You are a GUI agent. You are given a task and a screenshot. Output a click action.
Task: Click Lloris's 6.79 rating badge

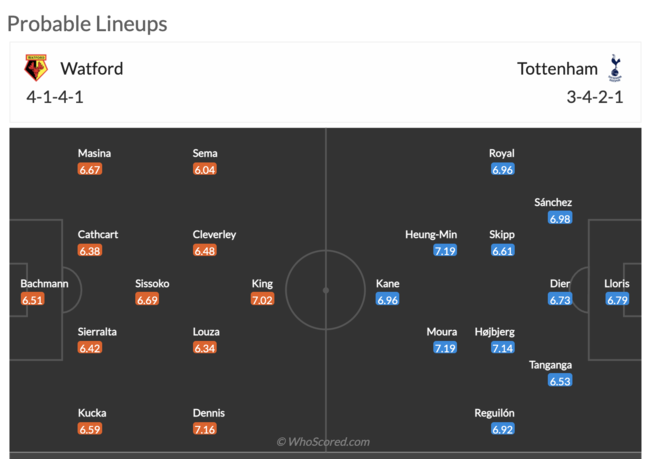[x=617, y=299]
